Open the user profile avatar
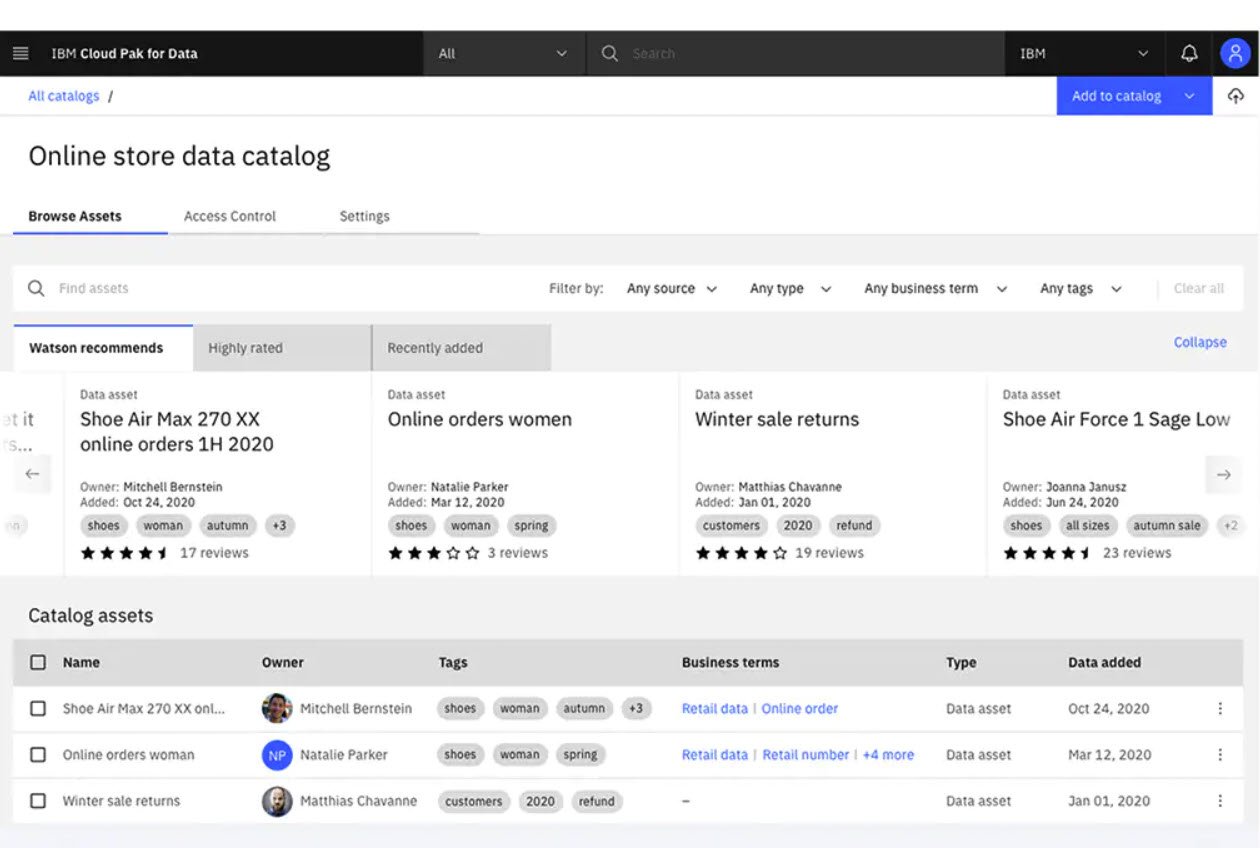 tap(1235, 54)
